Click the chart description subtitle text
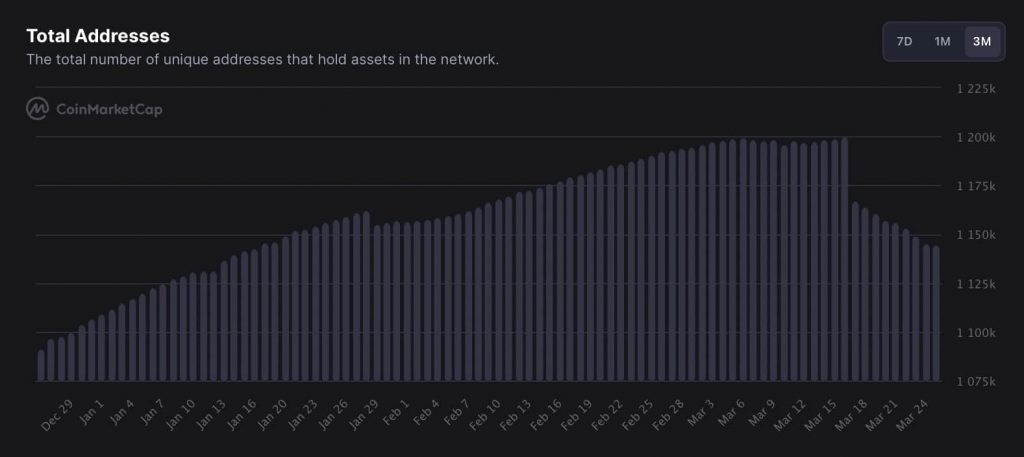This screenshot has height=457, width=1024. pos(263,59)
